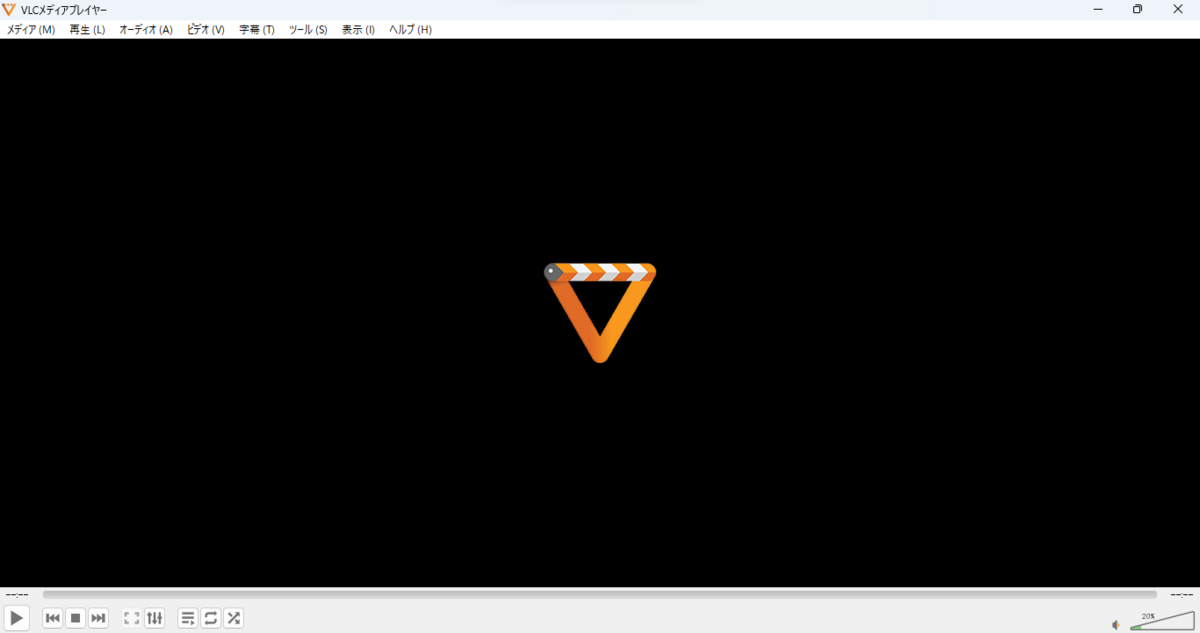Toggle fullscreen mode

[x=131, y=617]
